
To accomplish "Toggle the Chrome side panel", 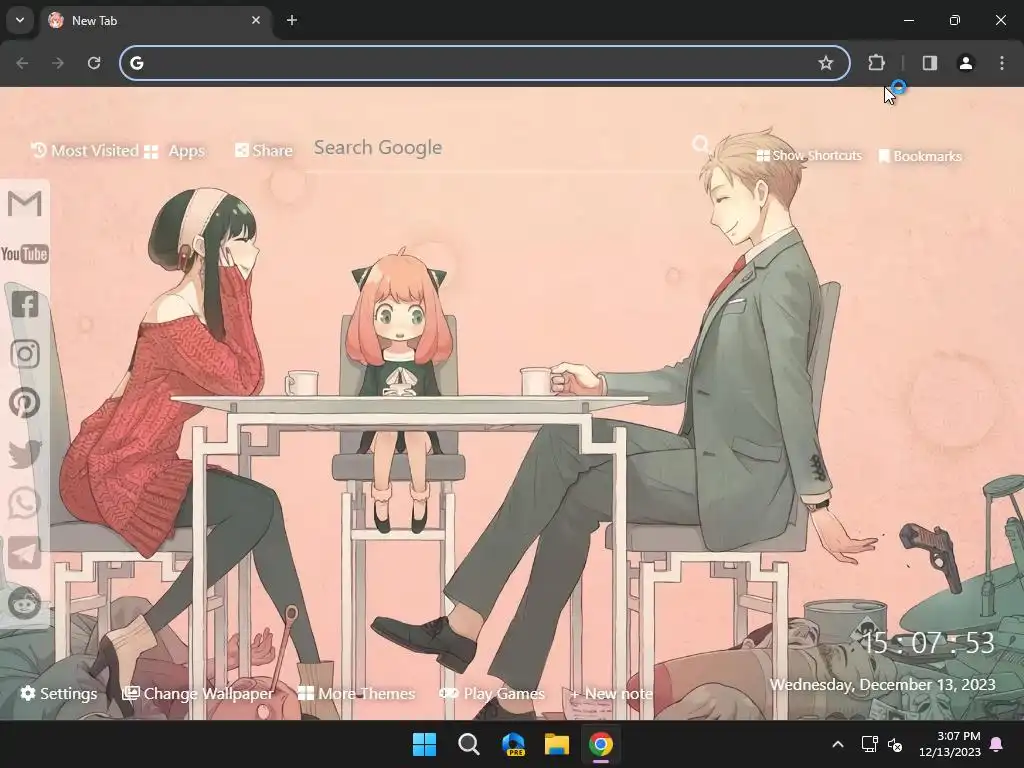I will point(930,63).
